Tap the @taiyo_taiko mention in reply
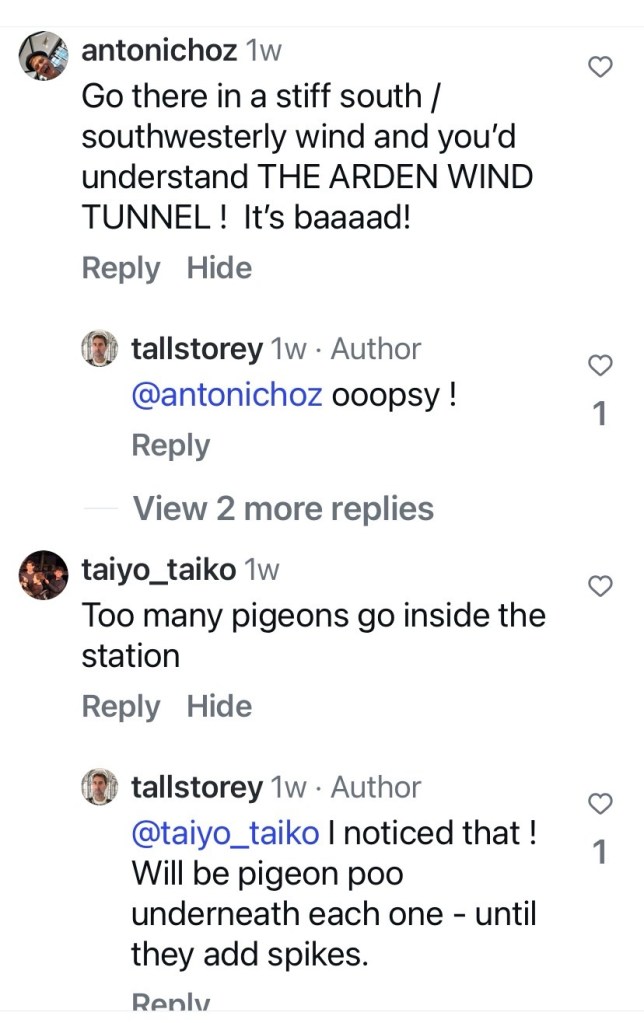 point(225,832)
